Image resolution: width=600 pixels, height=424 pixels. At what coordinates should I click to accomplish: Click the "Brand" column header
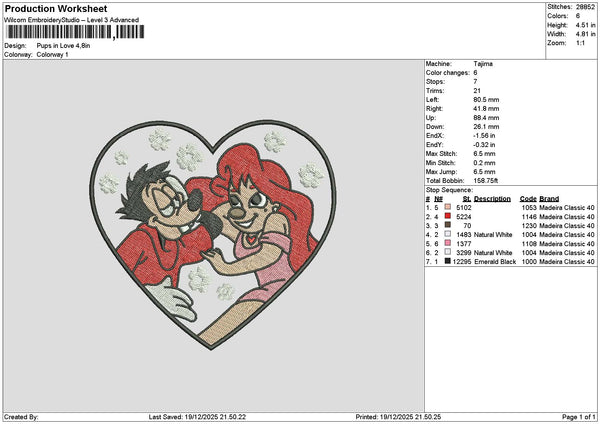pos(549,199)
